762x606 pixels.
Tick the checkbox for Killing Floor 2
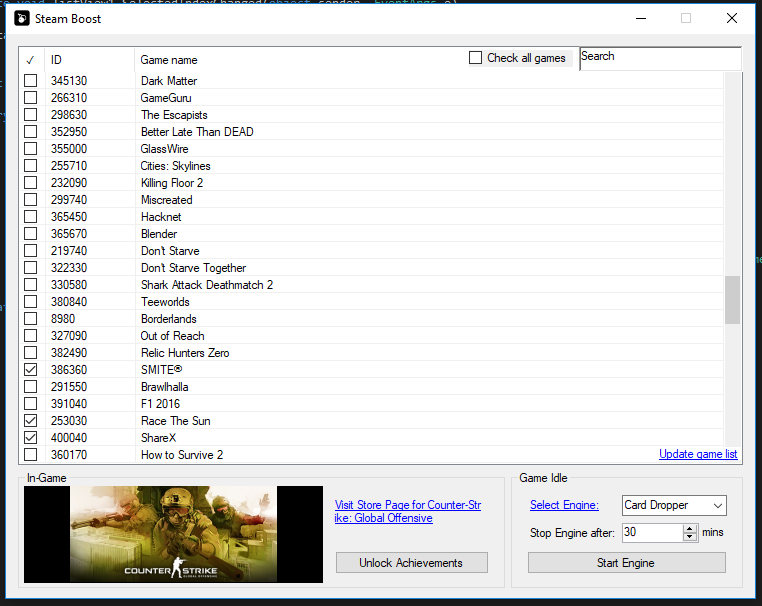[31, 182]
